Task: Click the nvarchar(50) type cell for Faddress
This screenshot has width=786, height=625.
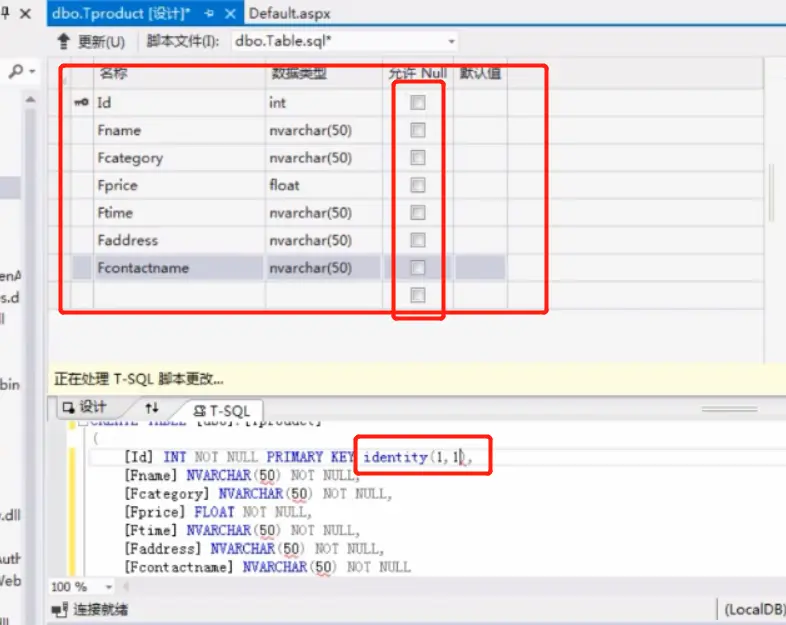Action: tap(324, 240)
